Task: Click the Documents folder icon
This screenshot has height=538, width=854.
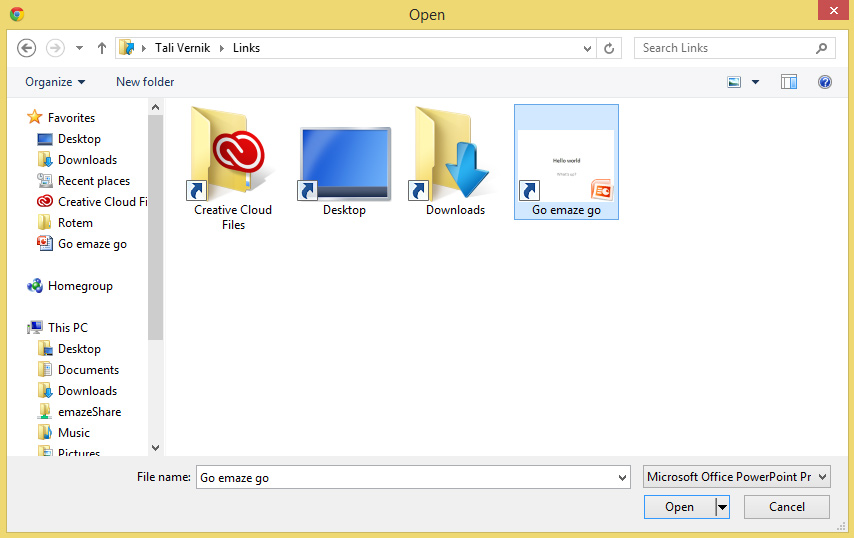Action: tap(45, 369)
